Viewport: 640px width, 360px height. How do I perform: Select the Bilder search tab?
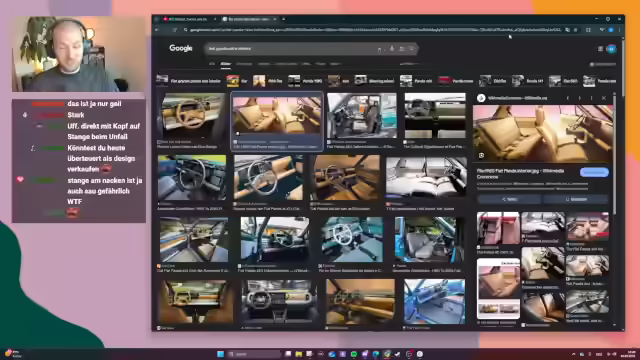click(x=225, y=64)
